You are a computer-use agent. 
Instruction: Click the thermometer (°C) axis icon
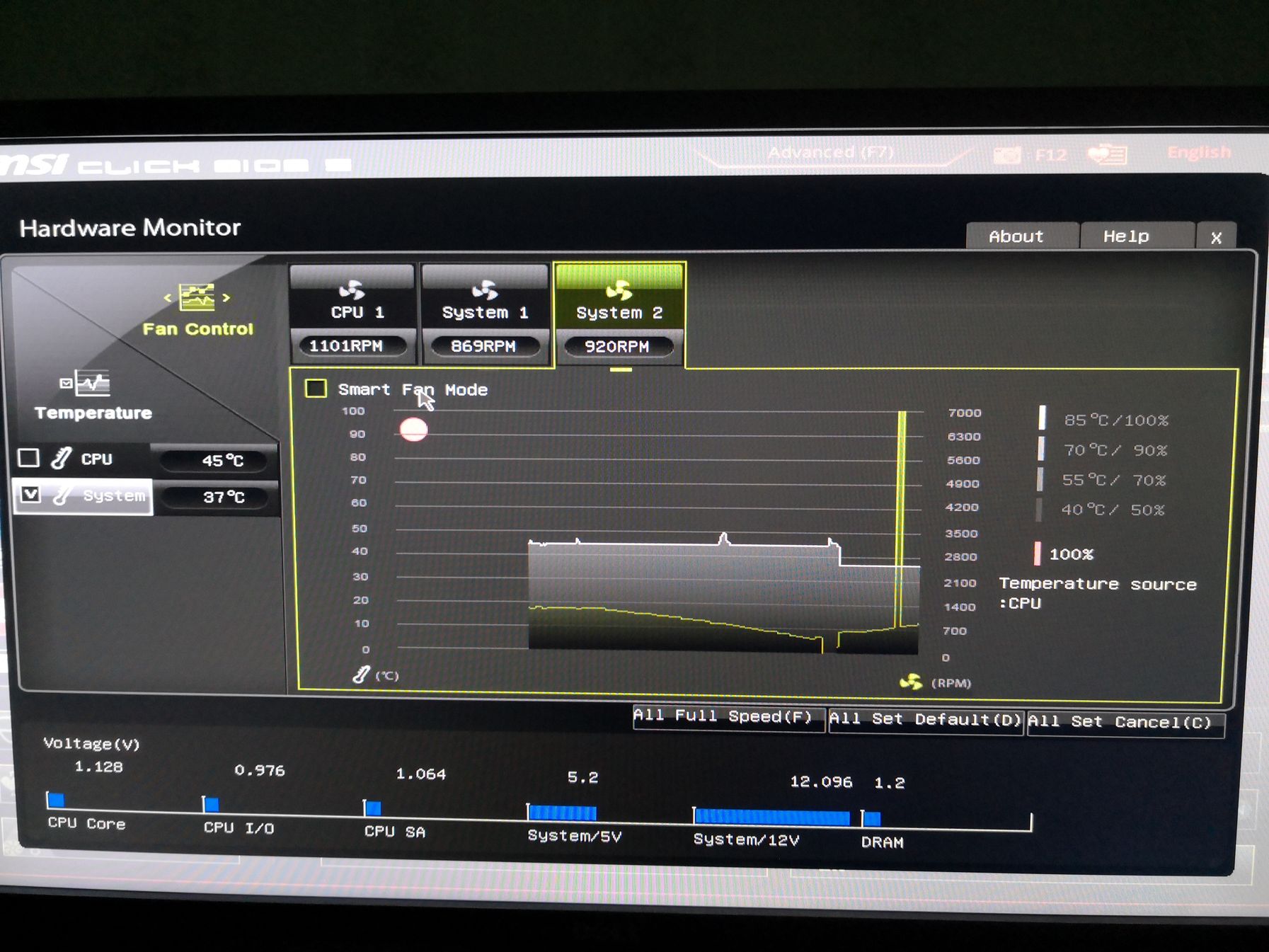tap(362, 675)
